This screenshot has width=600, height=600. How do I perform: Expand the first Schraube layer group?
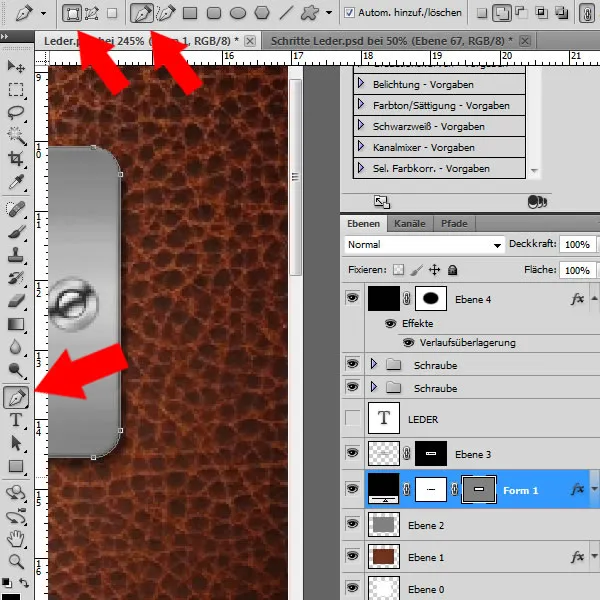[x=376, y=365]
